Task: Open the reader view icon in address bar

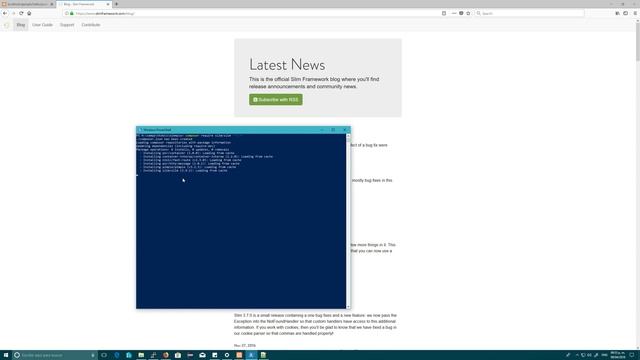Action: click(x=444, y=13)
